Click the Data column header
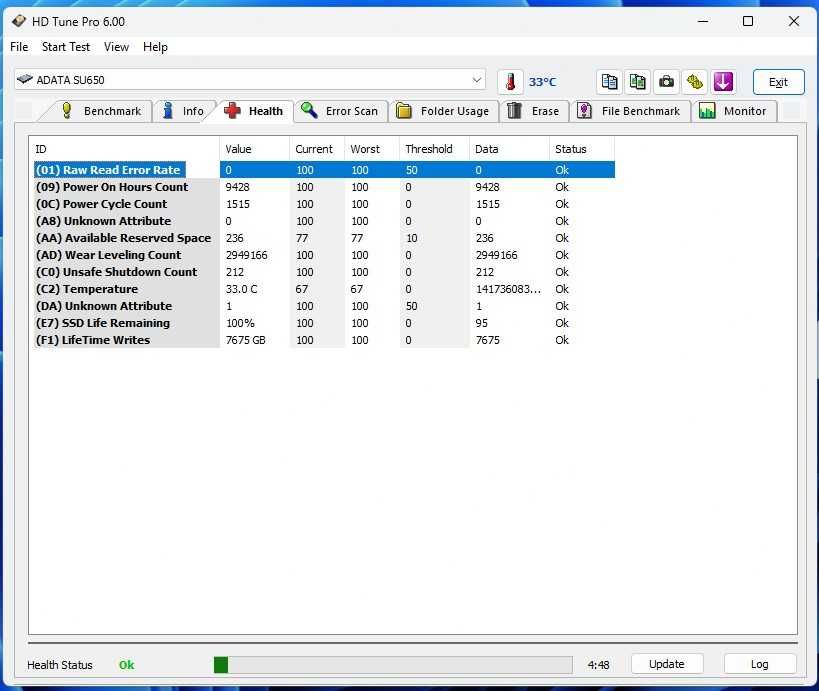The image size is (819, 691). pos(509,149)
